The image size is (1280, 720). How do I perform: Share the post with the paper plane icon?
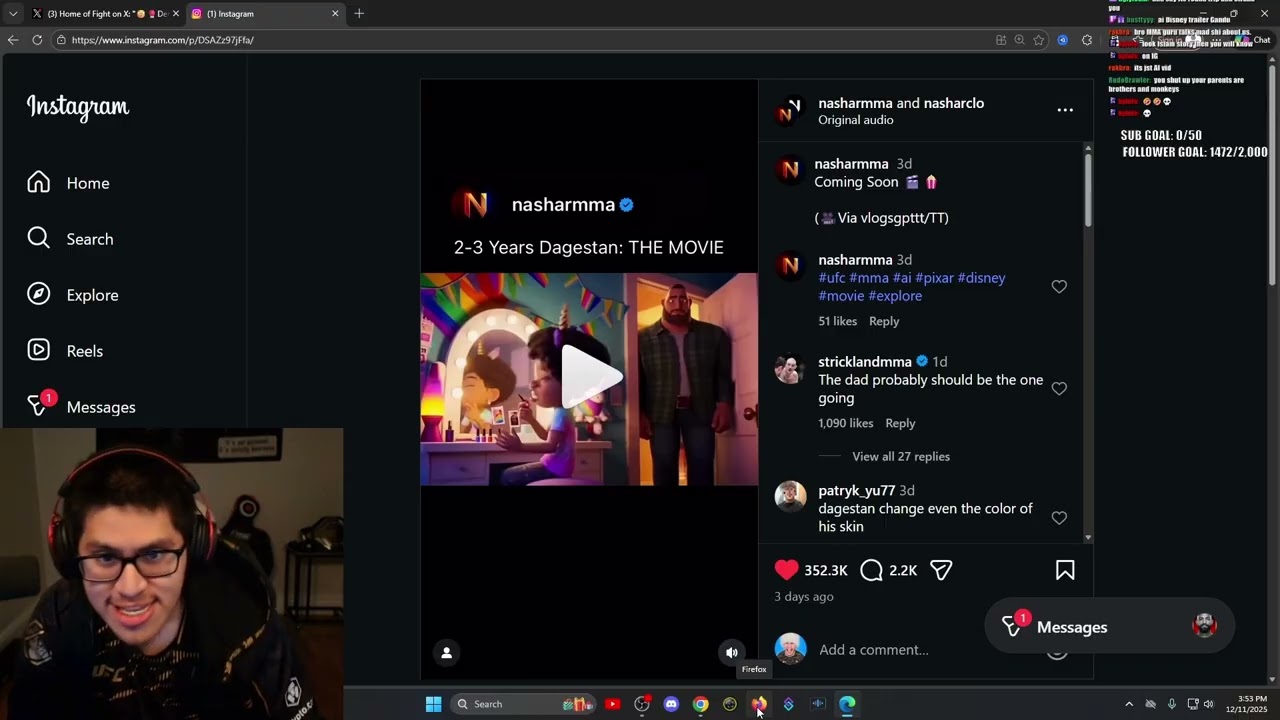point(941,570)
